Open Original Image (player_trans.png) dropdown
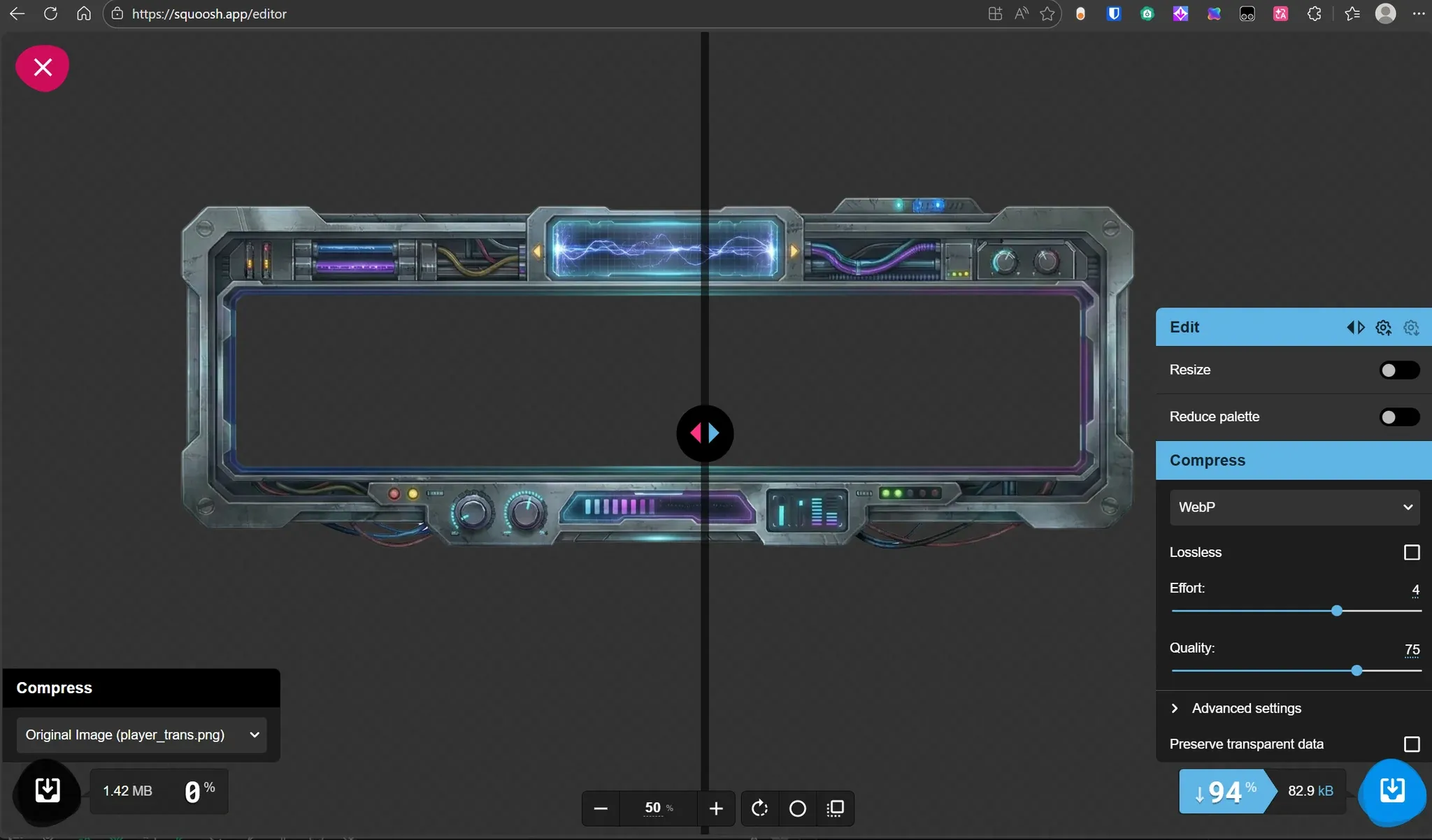1432x840 pixels. 142,734
